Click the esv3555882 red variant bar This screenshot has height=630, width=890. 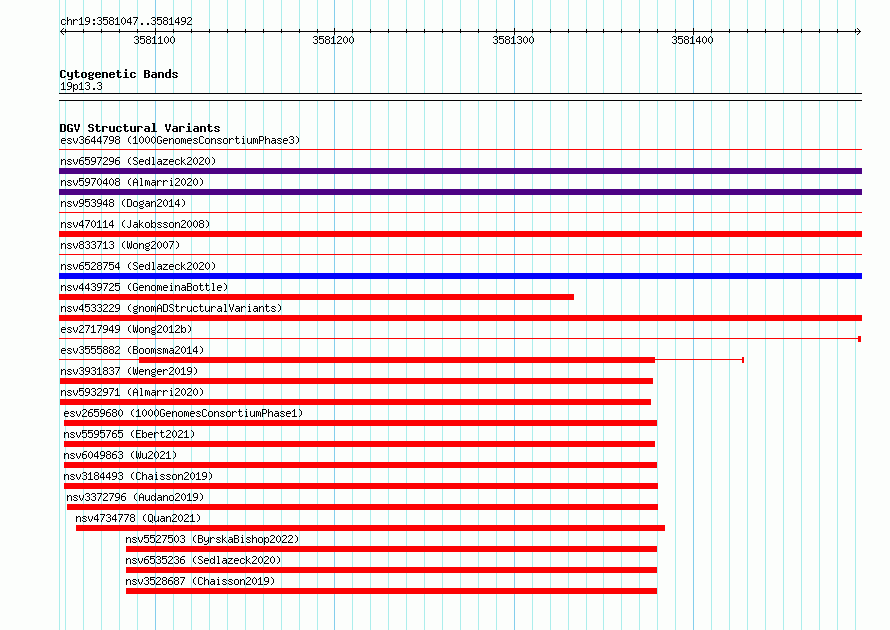click(397, 360)
